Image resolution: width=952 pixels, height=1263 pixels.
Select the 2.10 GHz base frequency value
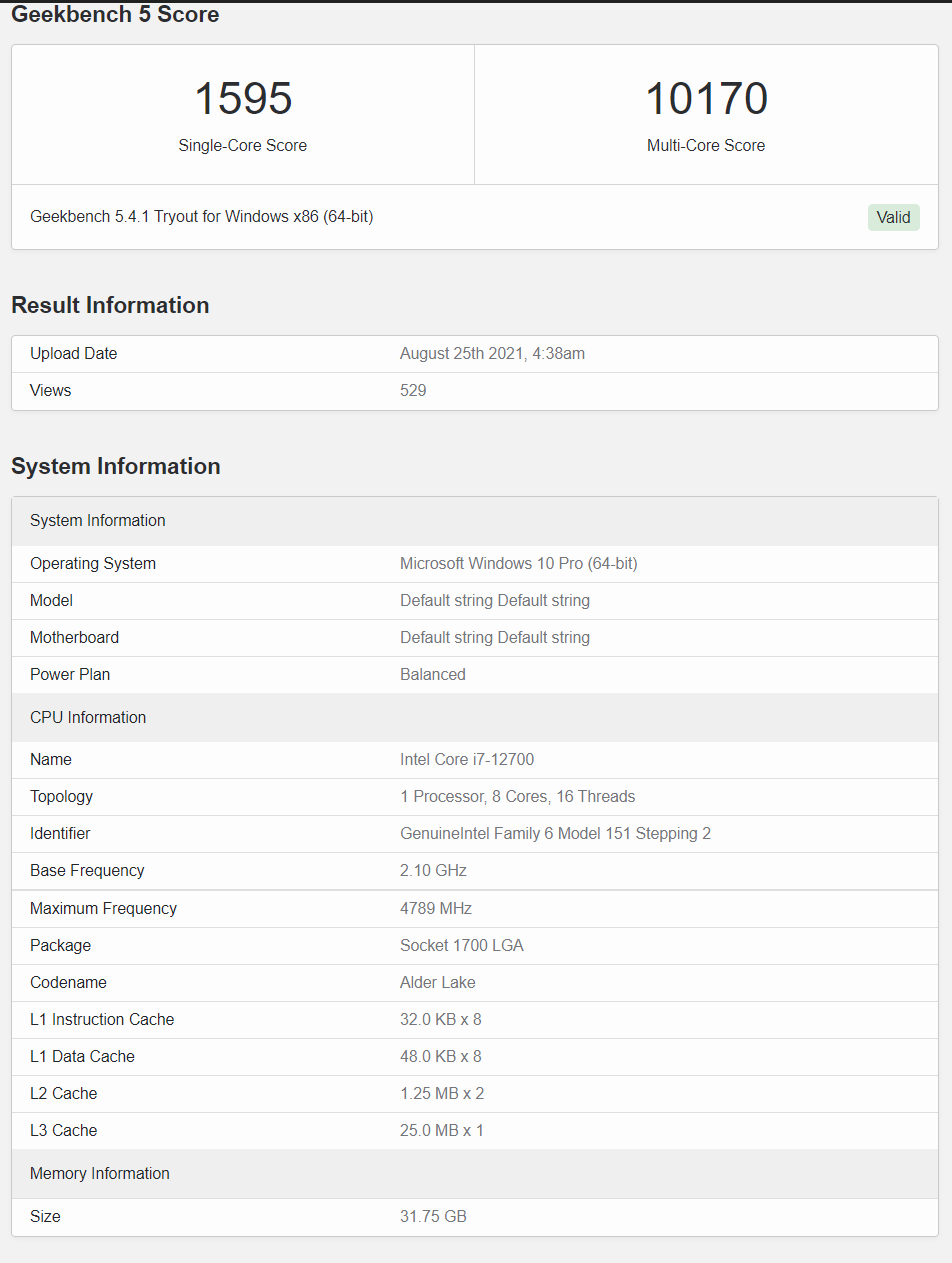(434, 870)
